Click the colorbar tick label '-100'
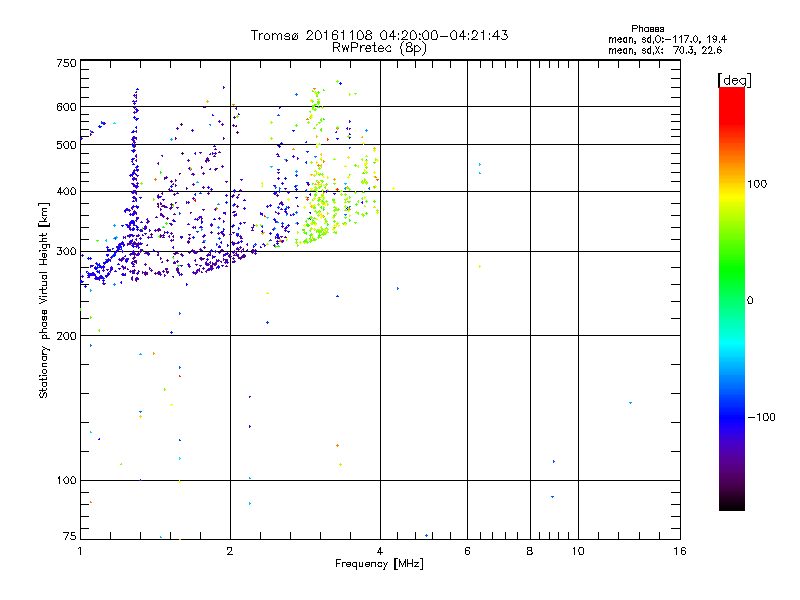Image resolution: width=800 pixels, height=600 pixels. click(x=761, y=417)
